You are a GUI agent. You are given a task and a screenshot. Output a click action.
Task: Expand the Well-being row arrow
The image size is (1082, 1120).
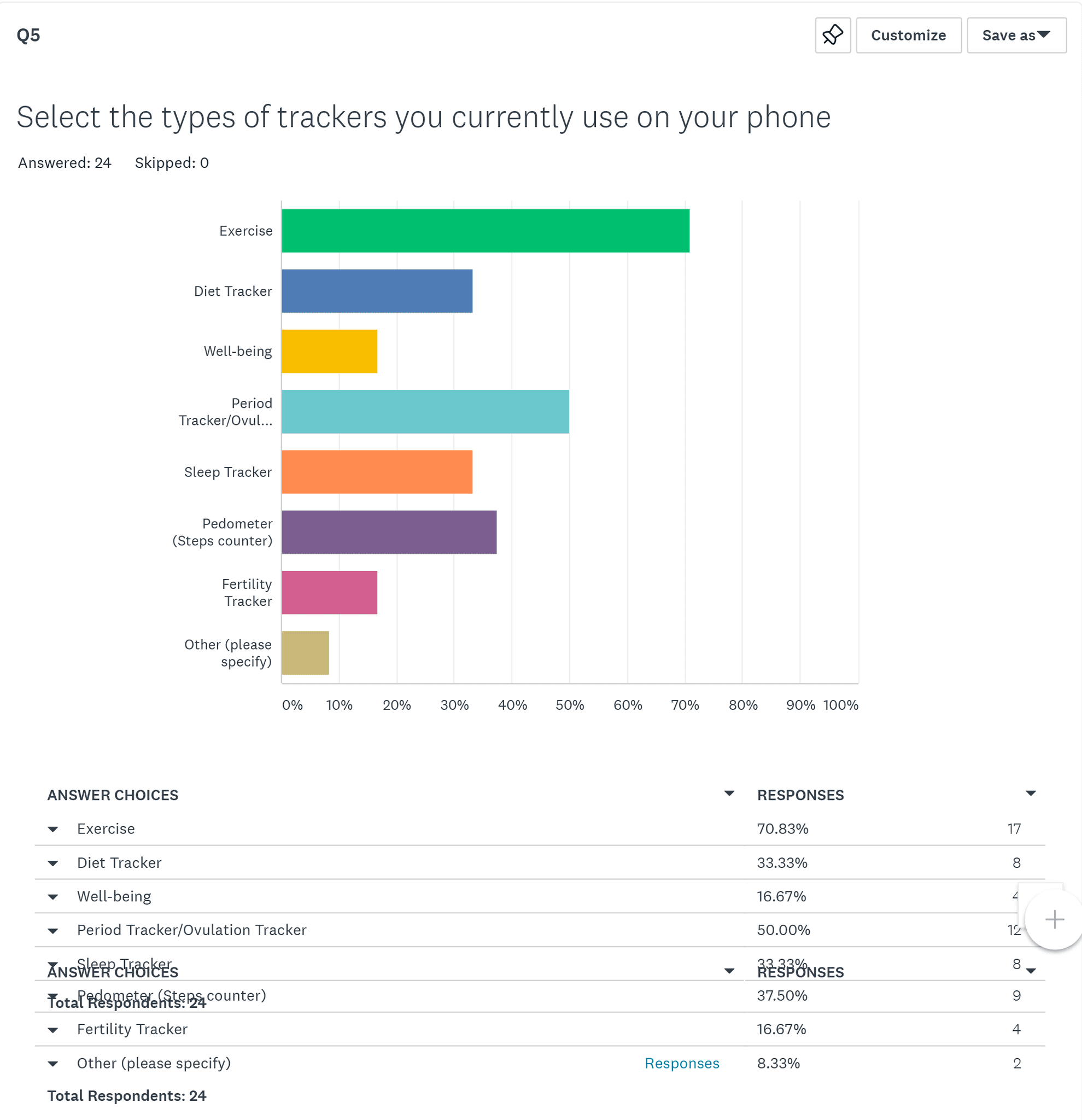click(x=53, y=896)
